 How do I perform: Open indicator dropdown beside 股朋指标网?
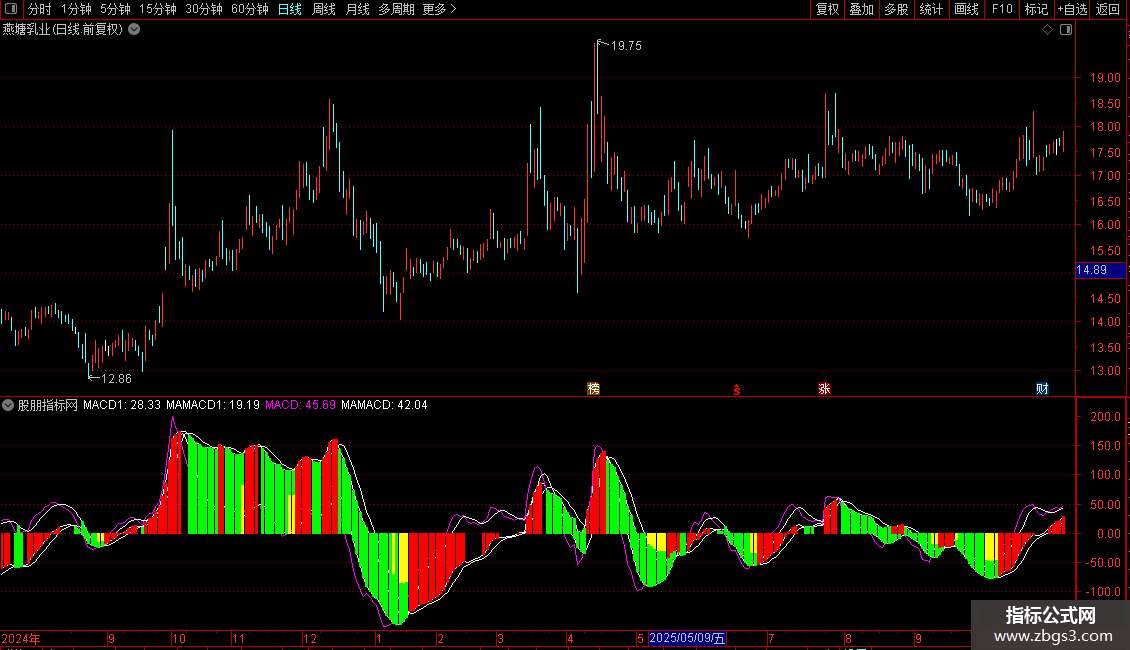click(x=8, y=405)
